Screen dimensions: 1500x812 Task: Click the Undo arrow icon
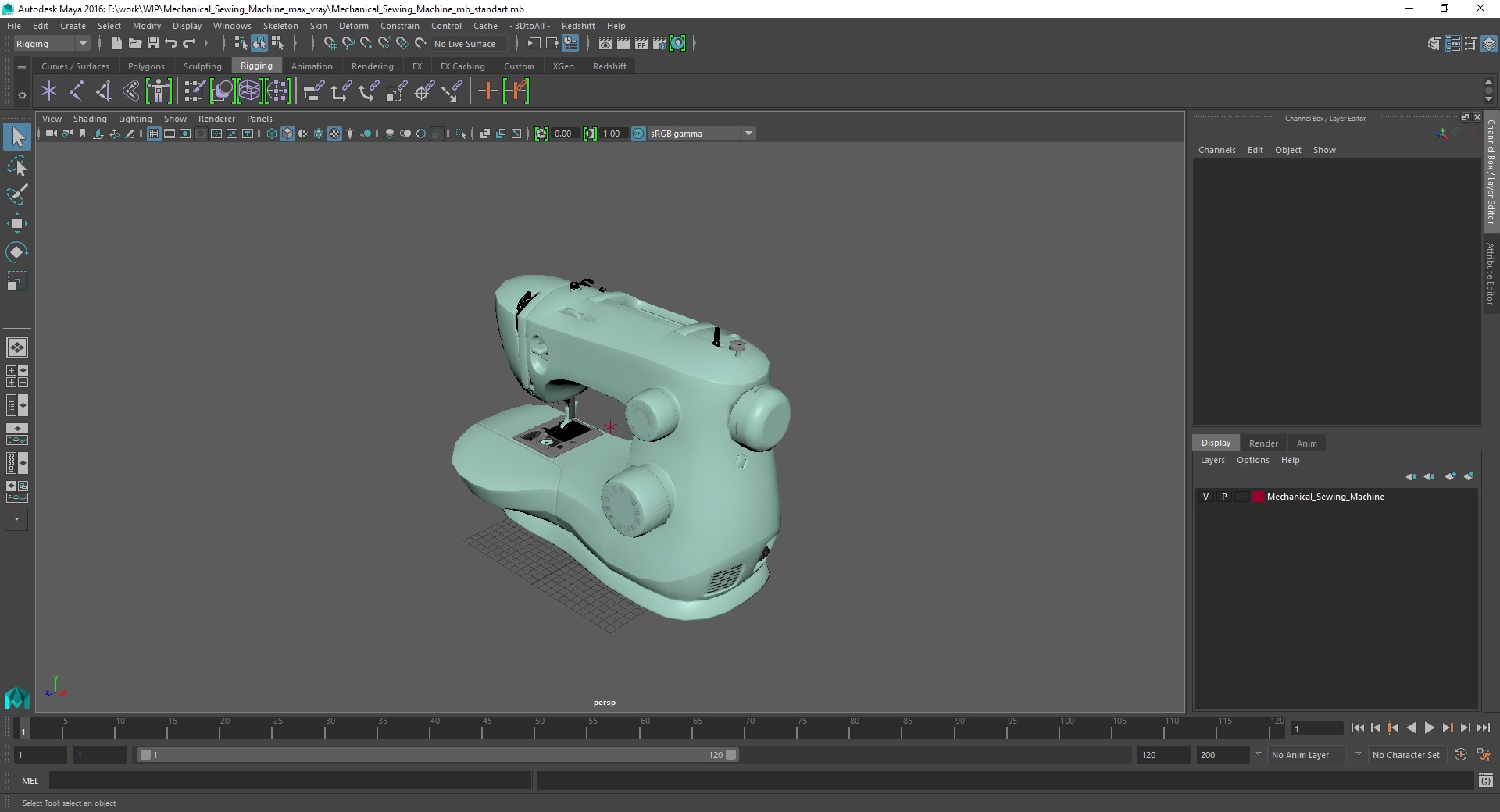171,44
